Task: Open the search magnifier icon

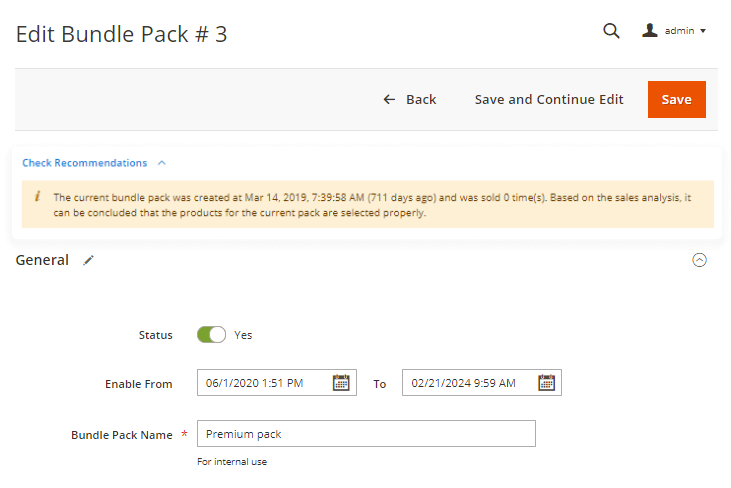Action: 611,31
